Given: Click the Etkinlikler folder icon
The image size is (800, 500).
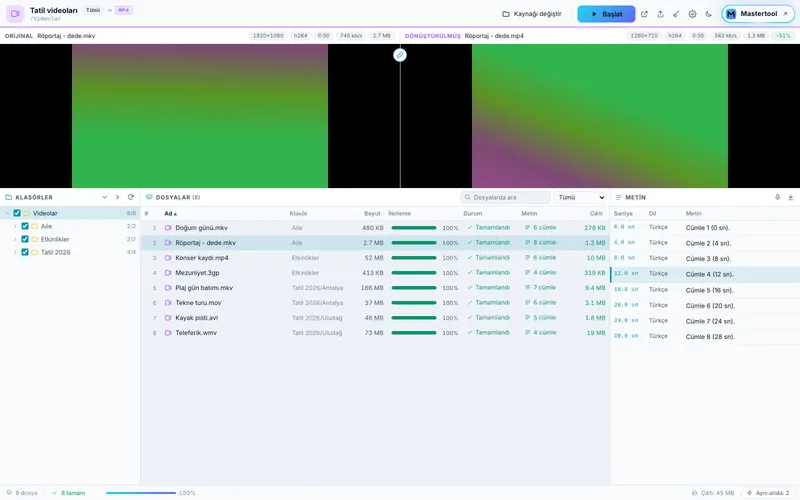Looking at the screenshot, I should 35,239.
